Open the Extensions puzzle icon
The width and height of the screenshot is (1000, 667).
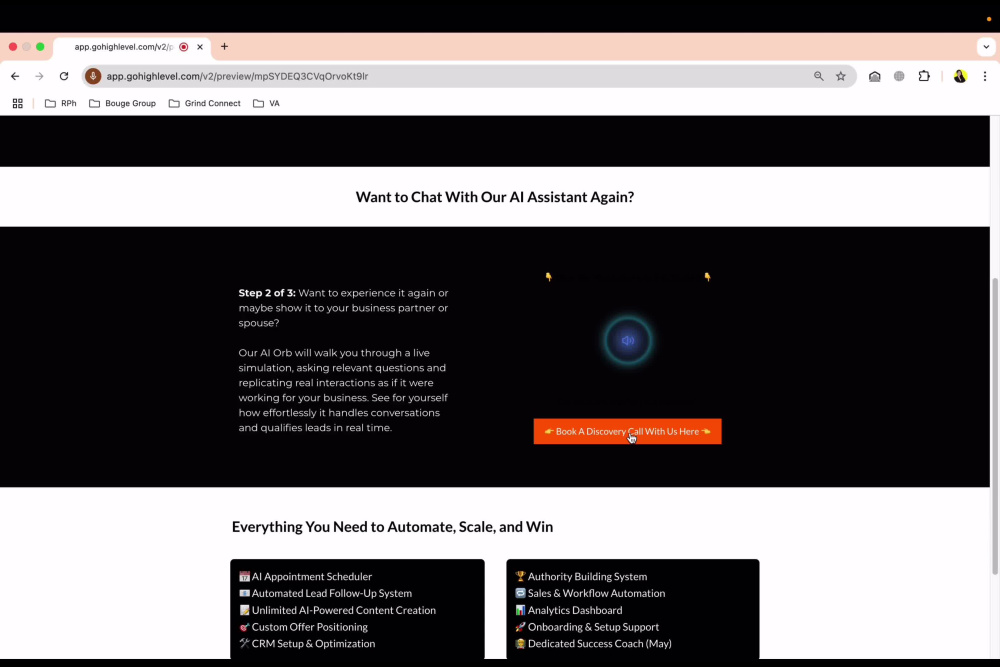(923, 76)
